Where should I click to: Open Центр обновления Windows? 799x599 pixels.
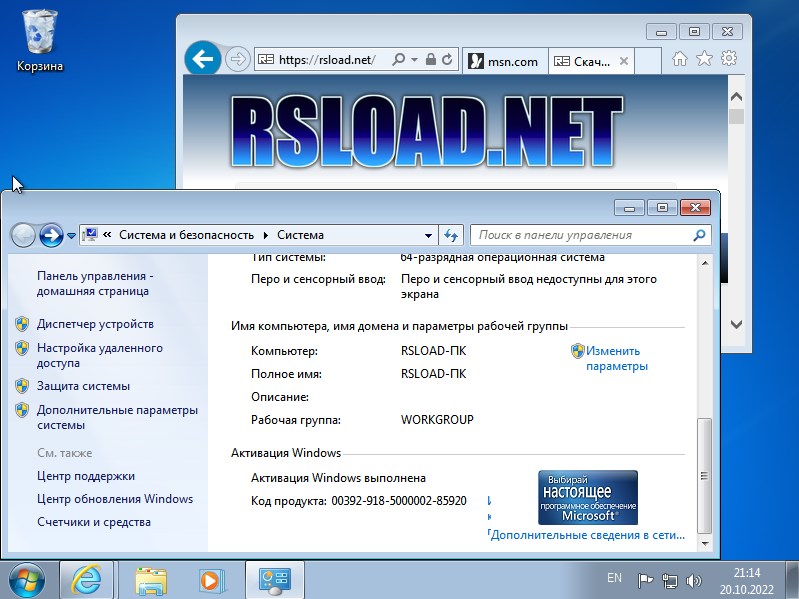pos(115,499)
